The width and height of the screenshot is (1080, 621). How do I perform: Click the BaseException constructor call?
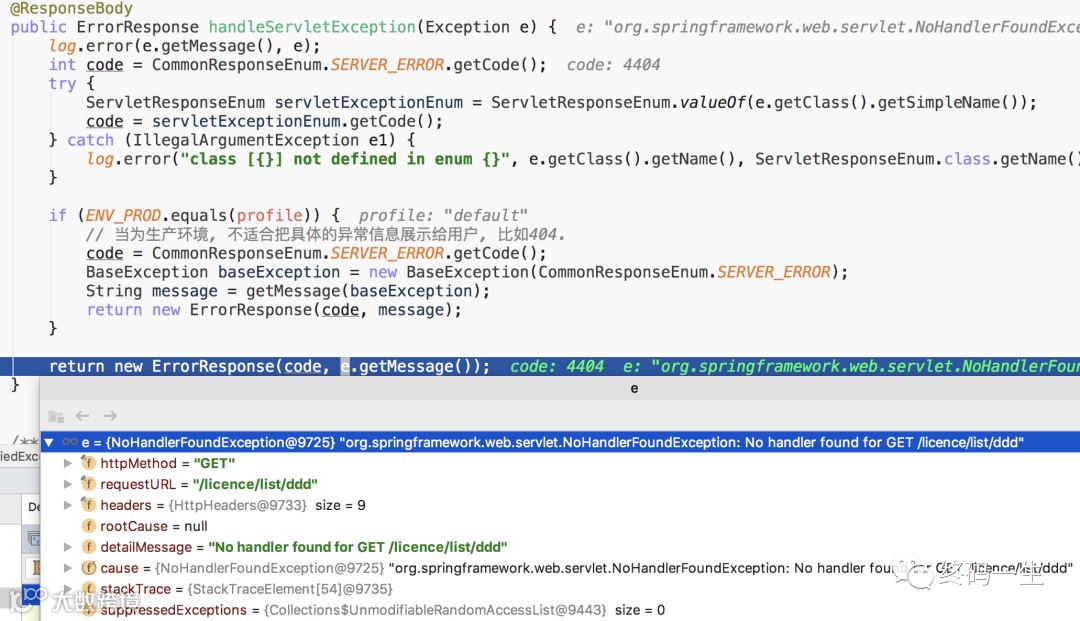coord(467,272)
